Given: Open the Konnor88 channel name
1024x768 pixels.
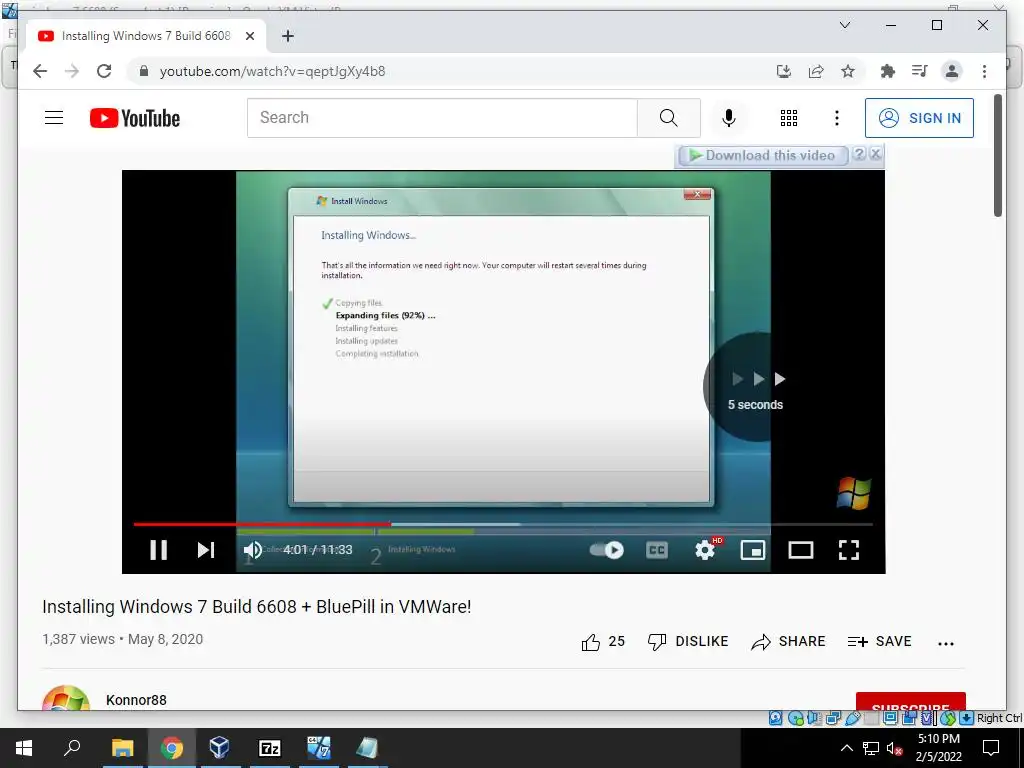Looking at the screenshot, I should [136, 700].
